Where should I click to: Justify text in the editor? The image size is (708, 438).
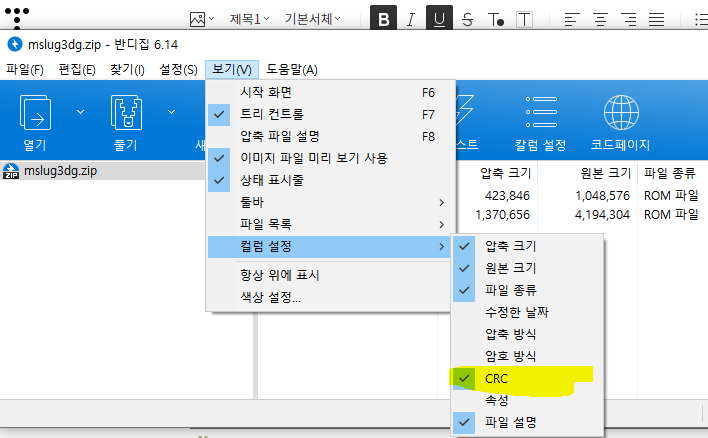pos(656,19)
